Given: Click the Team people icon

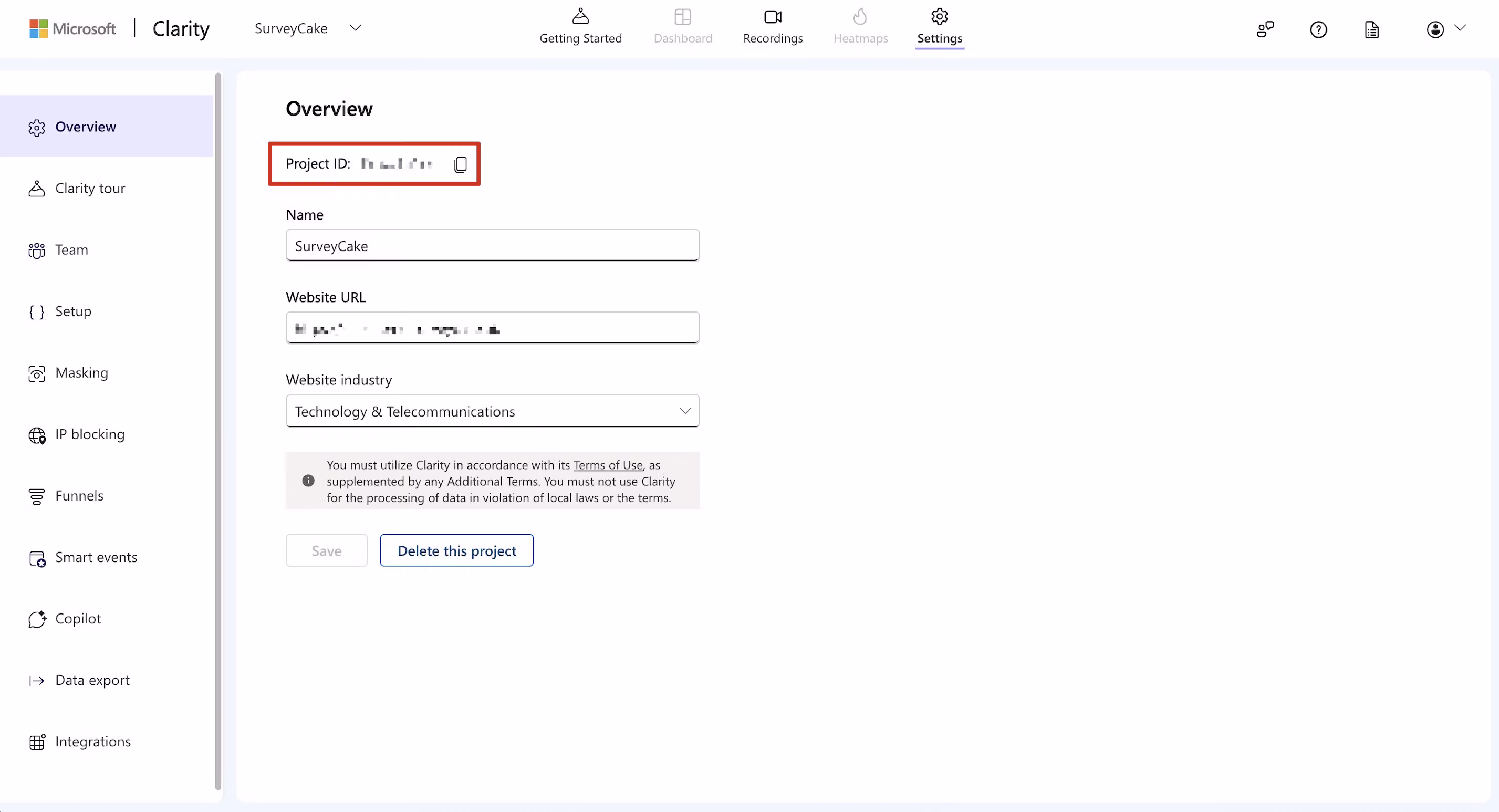Looking at the screenshot, I should [37, 251].
